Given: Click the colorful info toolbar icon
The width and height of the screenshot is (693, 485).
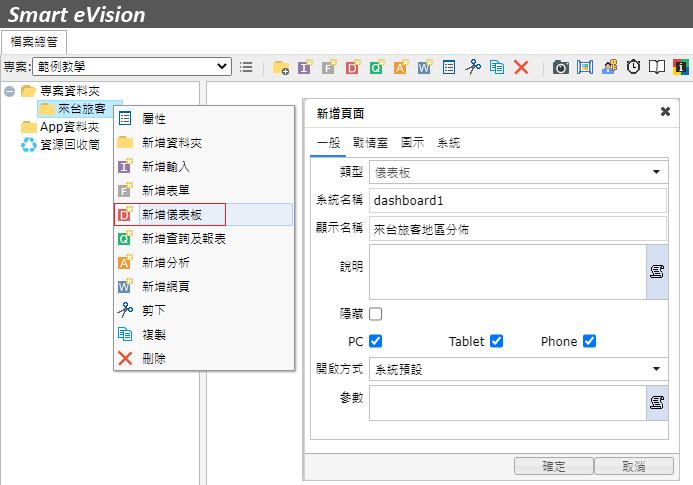Looking at the screenshot, I should (681, 67).
